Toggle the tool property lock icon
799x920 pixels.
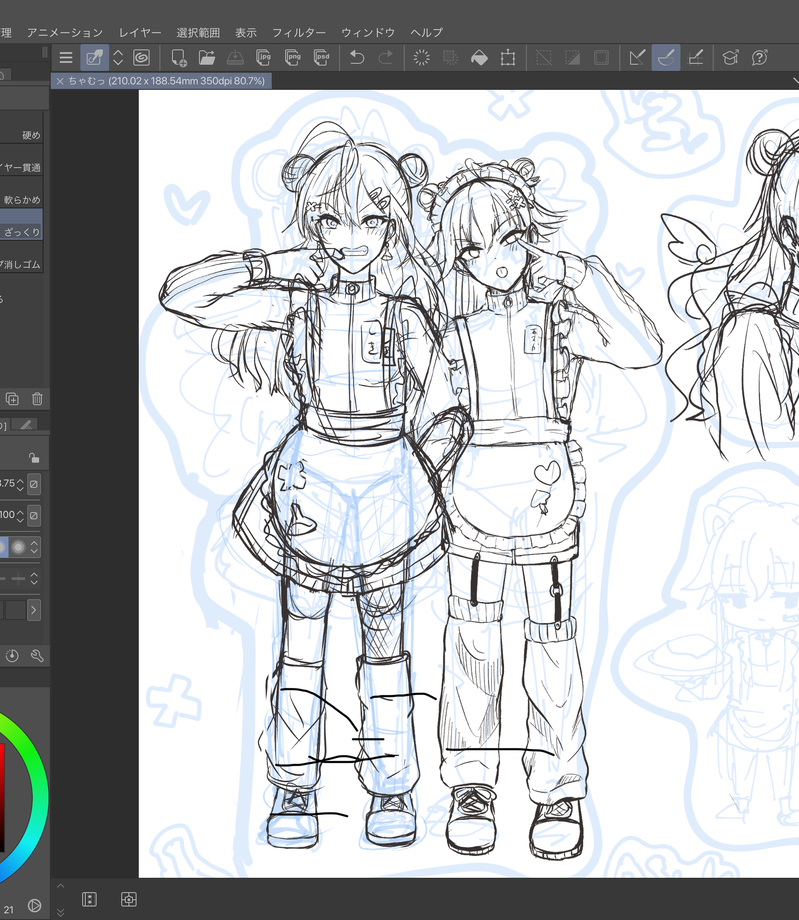tap(34, 457)
